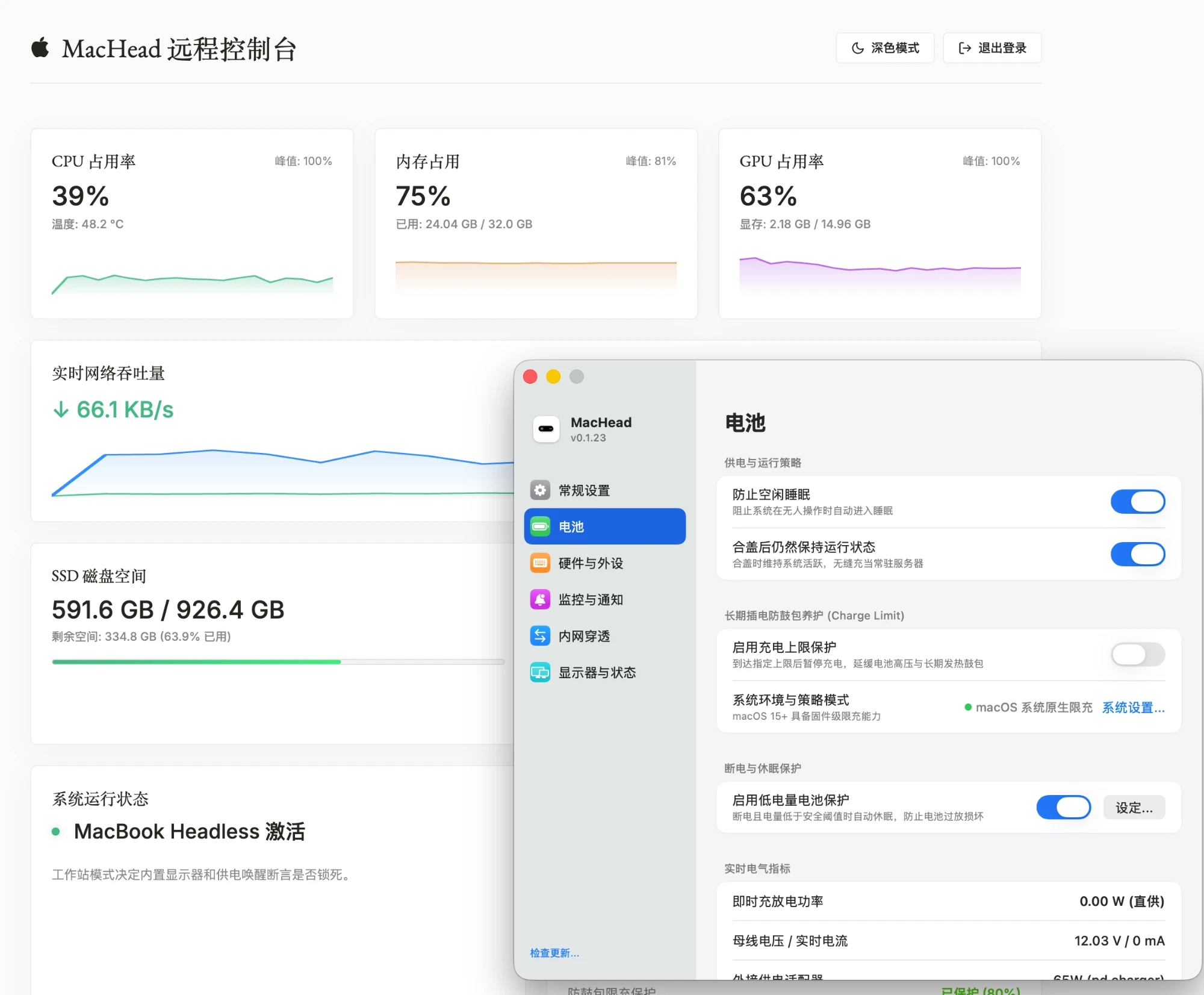Viewport: 1204px width, 995px height.
Task: Click the logout arrow icon
Action: (x=965, y=48)
